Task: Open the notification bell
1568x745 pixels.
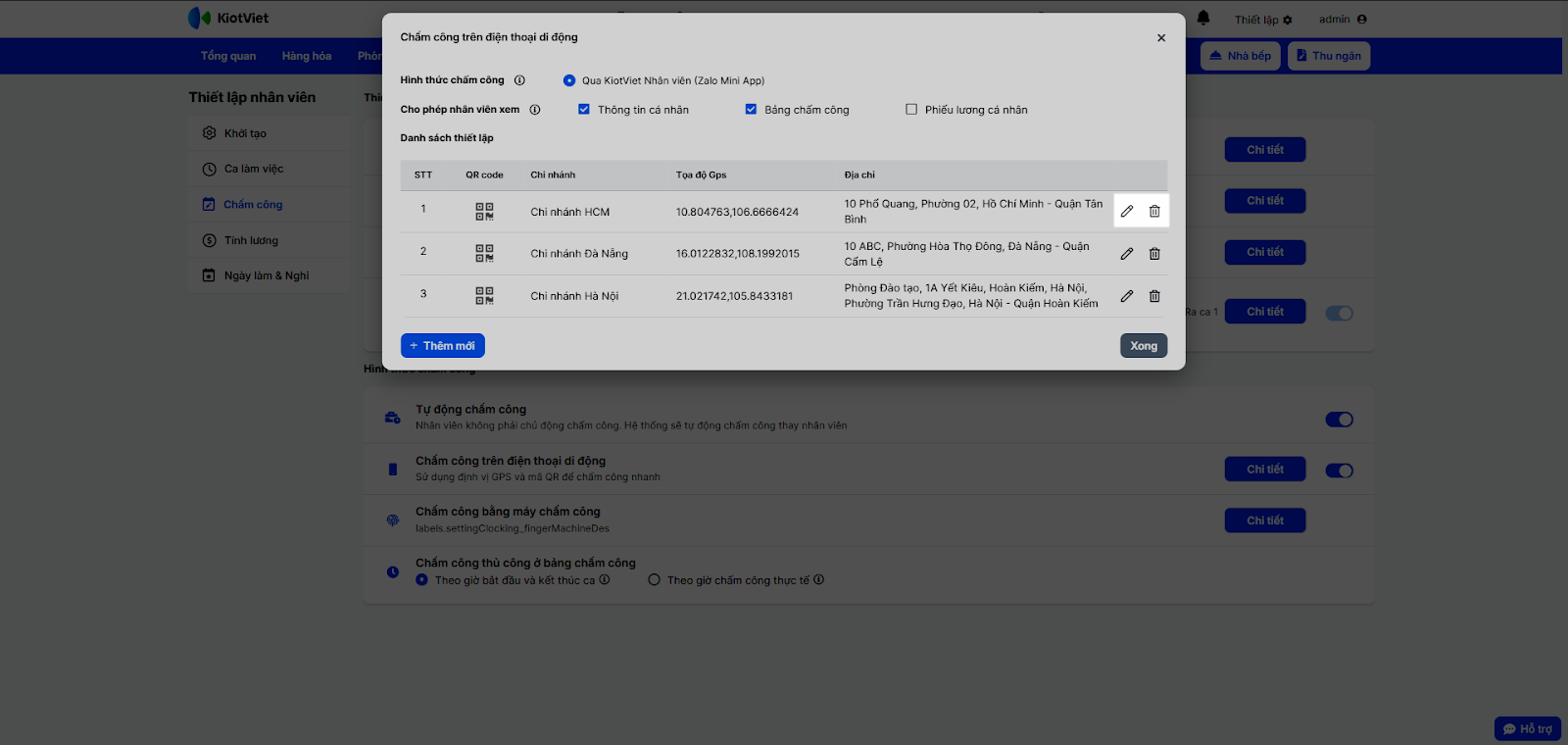Action: click(x=1203, y=18)
